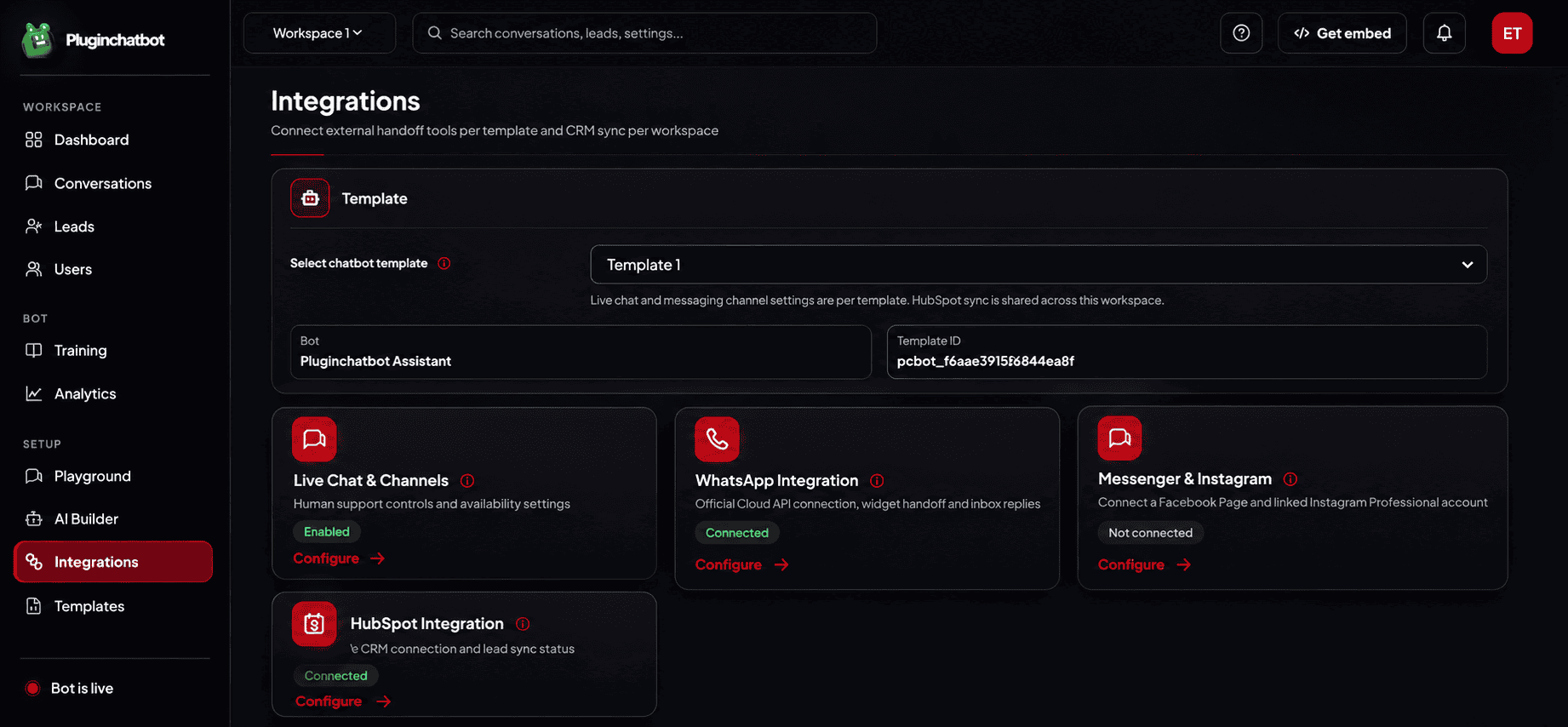Click the Conversations chat bubble icon
The width and height of the screenshot is (1568, 727).
34,183
